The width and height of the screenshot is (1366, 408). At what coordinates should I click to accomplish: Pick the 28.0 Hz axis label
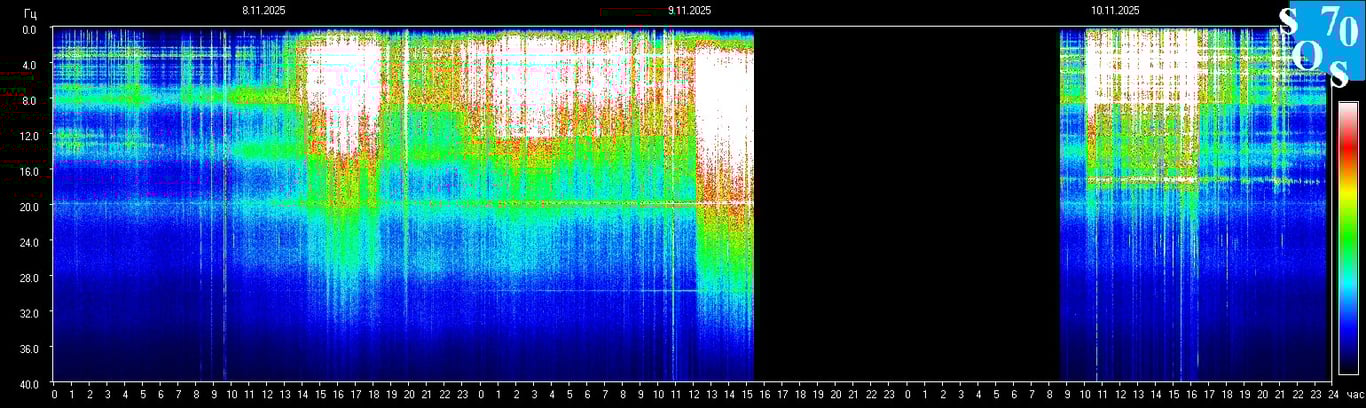click(30, 277)
